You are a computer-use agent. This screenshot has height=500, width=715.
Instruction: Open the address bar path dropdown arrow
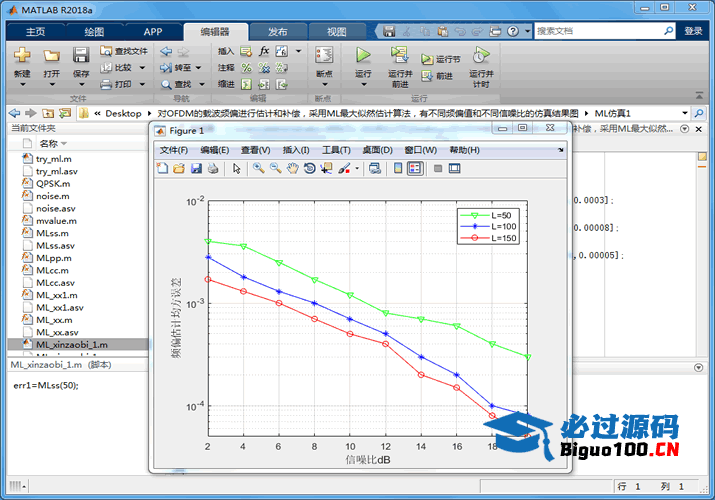pos(684,113)
